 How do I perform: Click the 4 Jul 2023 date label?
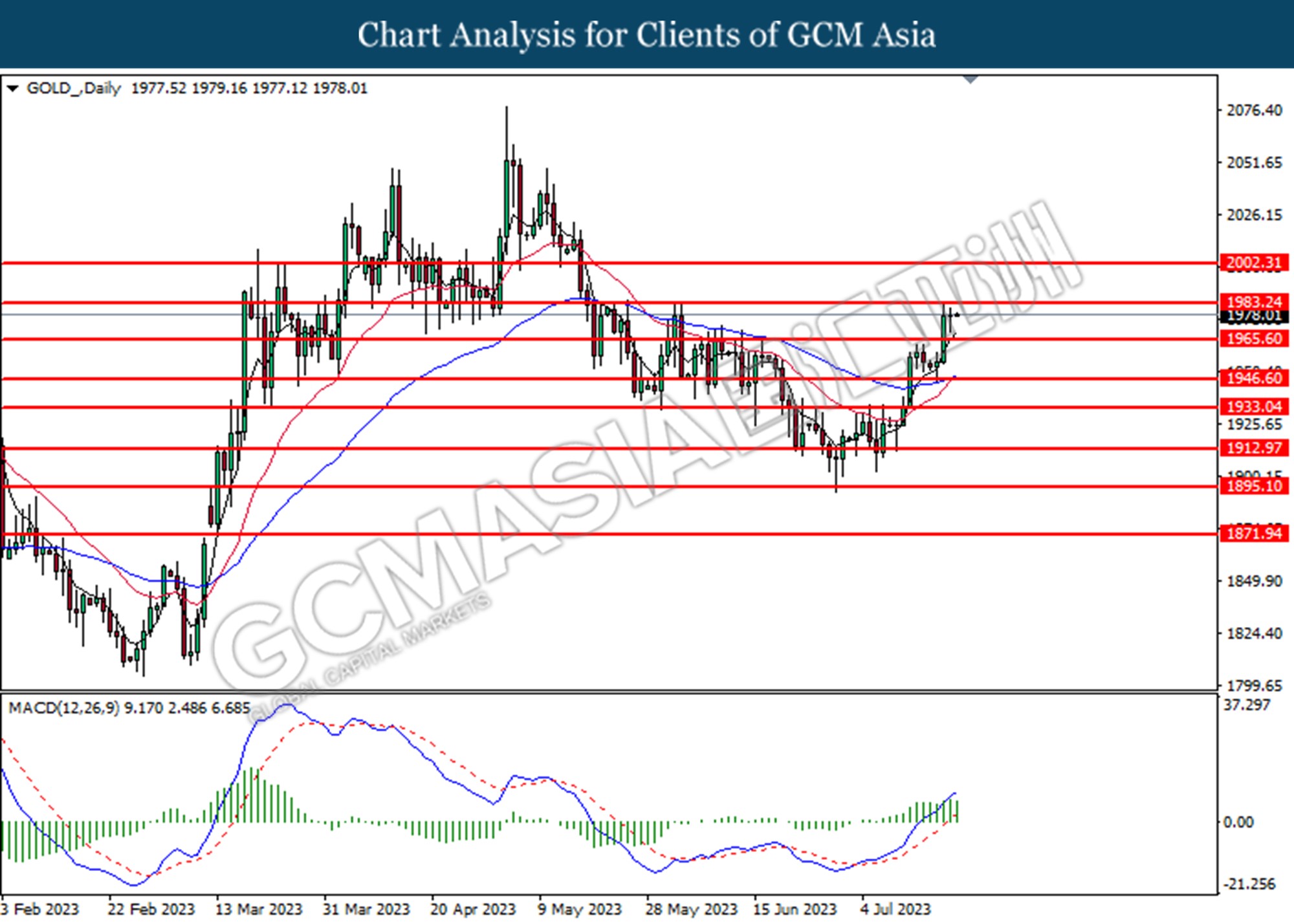click(895, 909)
